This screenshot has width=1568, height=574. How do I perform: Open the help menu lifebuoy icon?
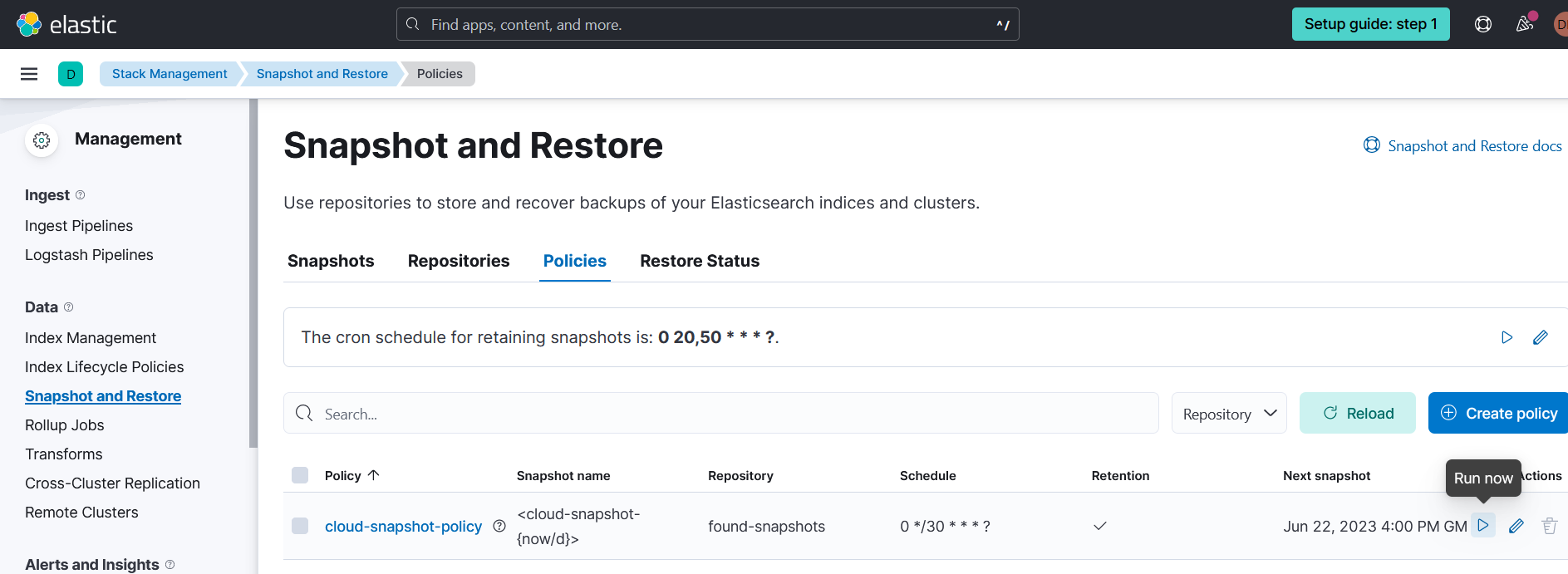1482,24
